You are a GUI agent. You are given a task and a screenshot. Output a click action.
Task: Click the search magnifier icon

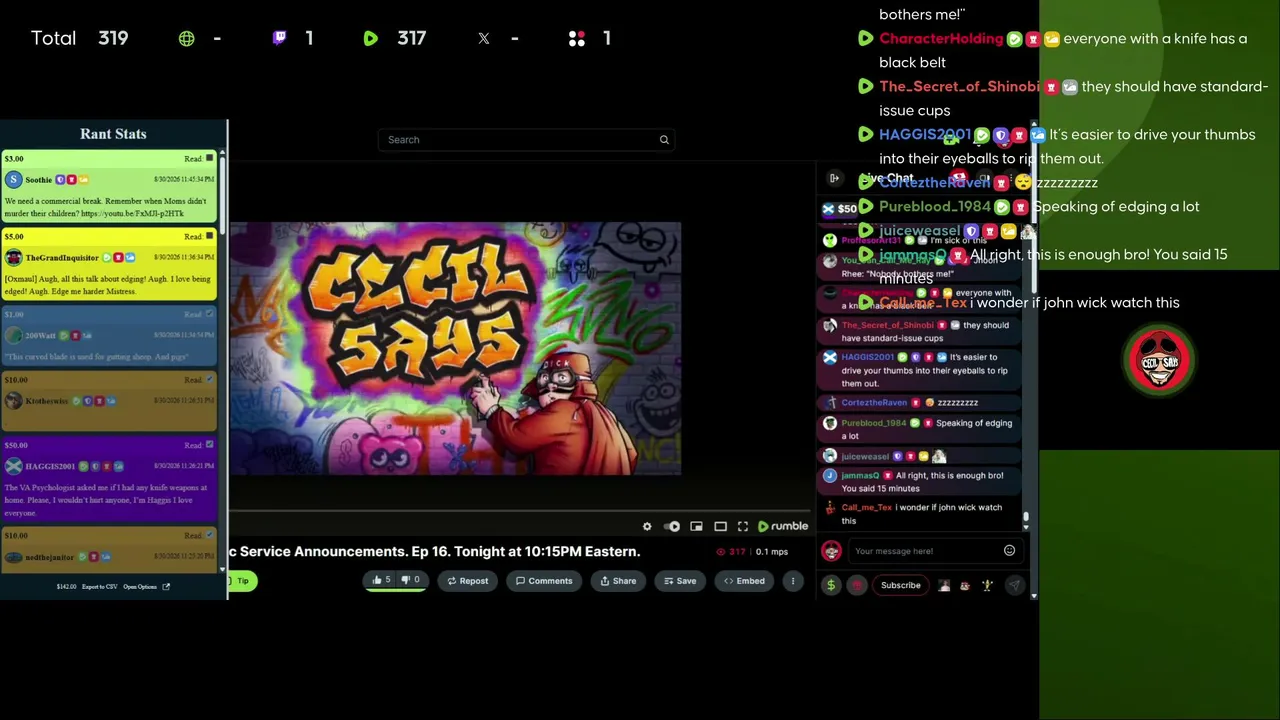[x=664, y=140]
